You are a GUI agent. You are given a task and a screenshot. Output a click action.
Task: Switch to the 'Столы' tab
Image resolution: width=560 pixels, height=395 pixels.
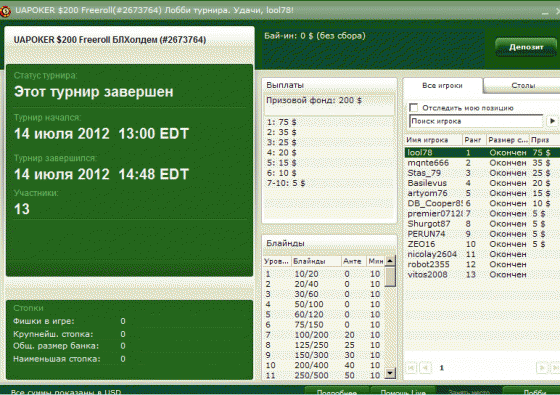(523, 86)
